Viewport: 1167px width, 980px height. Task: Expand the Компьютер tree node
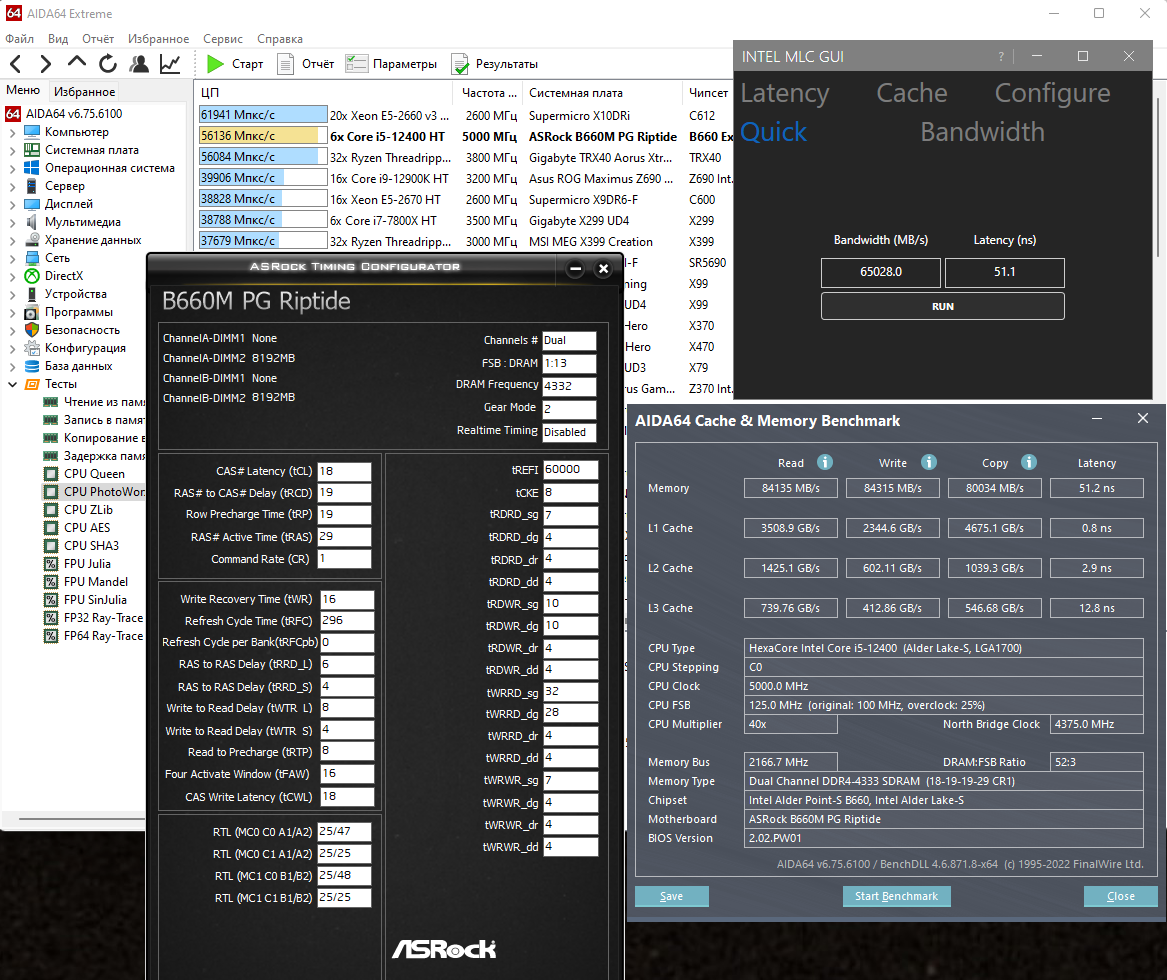click(x=12, y=132)
